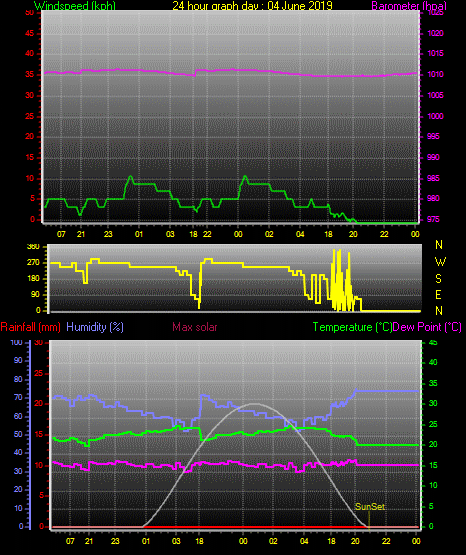This screenshot has width=466, height=555.
Task: Select the green temperature axis value 5
Action: (x=431, y=506)
